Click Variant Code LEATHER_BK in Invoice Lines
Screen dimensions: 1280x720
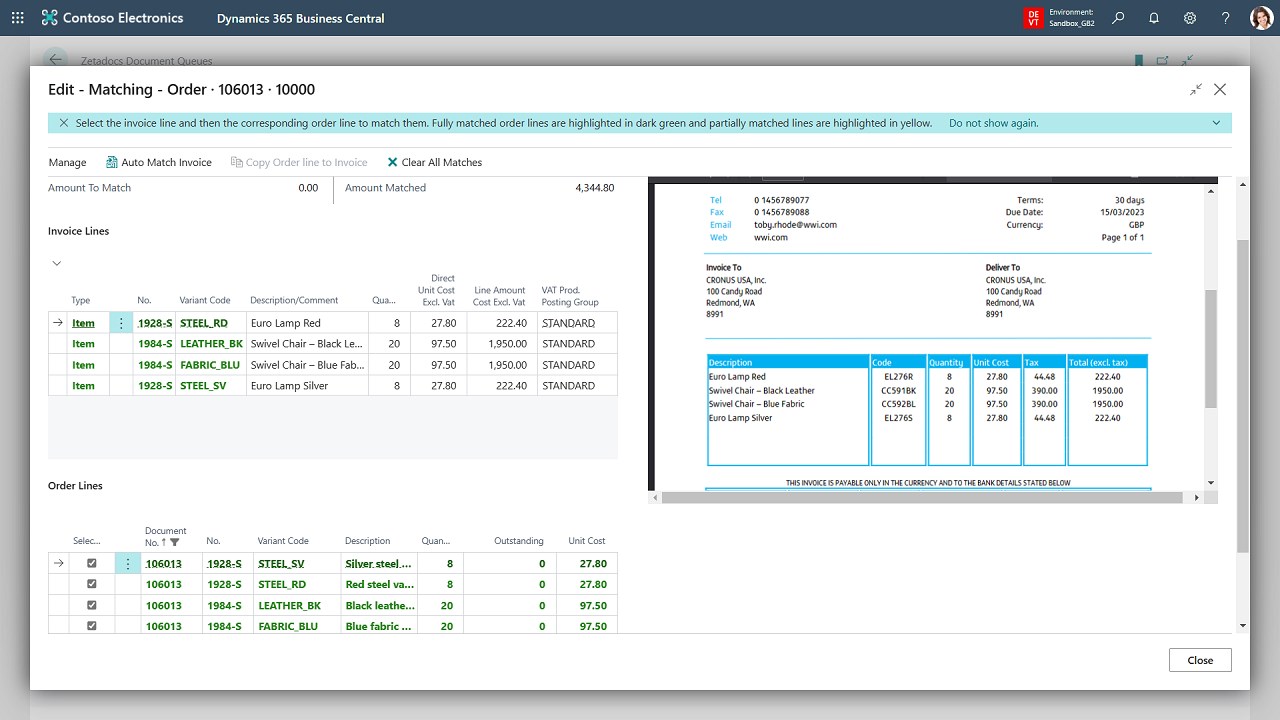pos(211,344)
